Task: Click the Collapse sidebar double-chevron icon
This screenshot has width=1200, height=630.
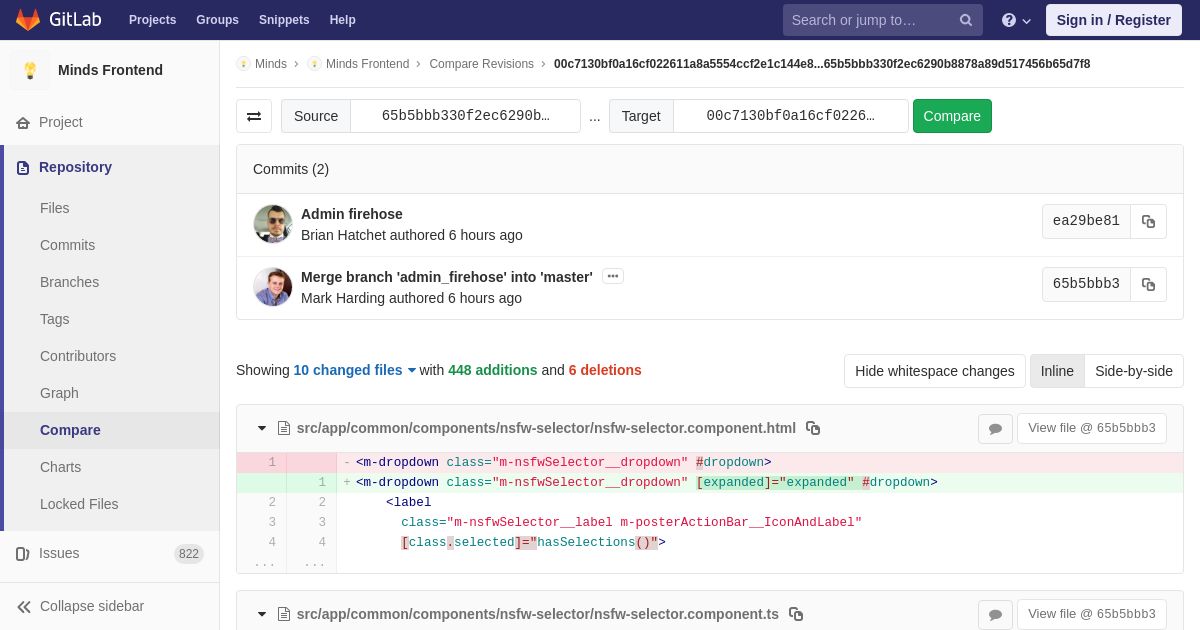Action: click(24, 607)
